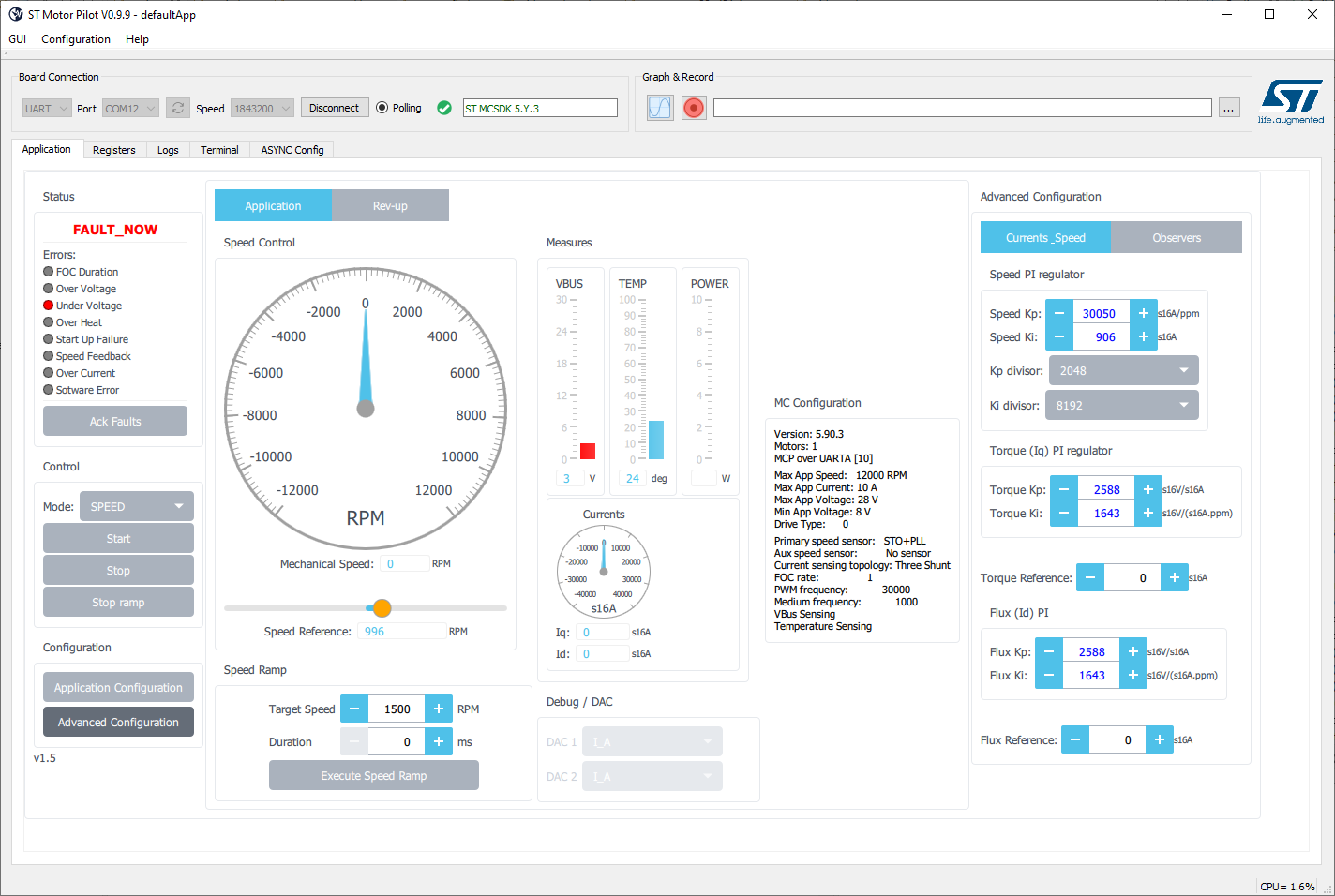Image resolution: width=1335 pixels, height=896 pixels.
Task: Click the browse file ellipsis button
Action: [1229, 108]
